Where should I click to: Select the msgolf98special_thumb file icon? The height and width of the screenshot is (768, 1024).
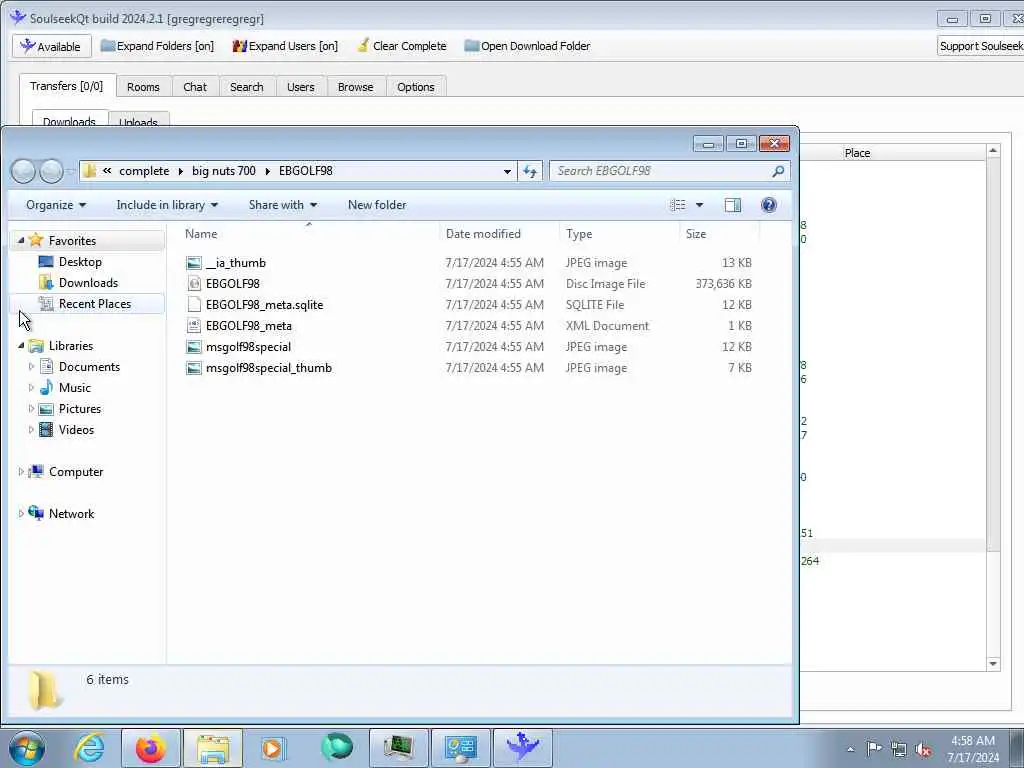pyautogui.click(x=194, y=368)
